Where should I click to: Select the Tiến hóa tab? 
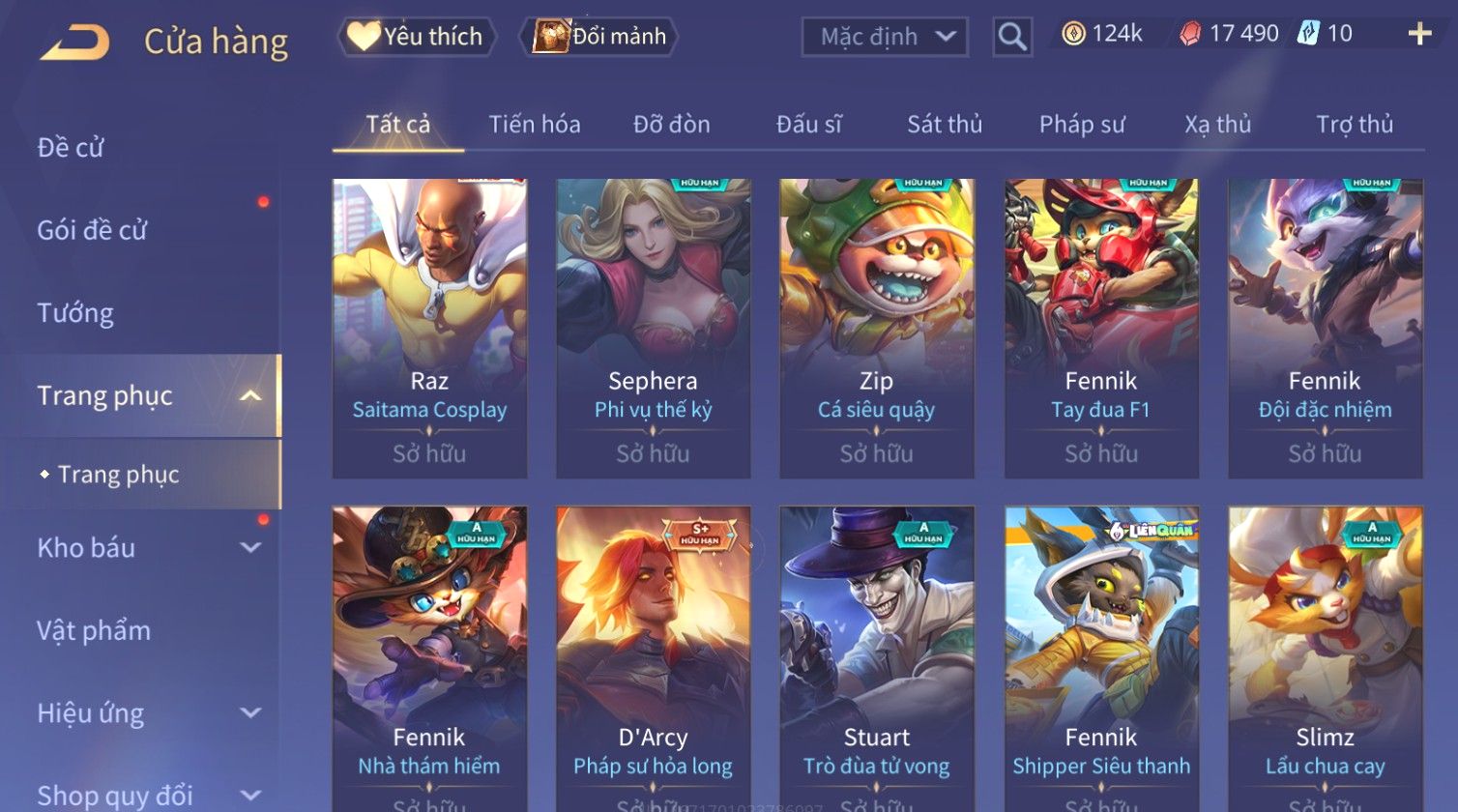pos(535,124)
